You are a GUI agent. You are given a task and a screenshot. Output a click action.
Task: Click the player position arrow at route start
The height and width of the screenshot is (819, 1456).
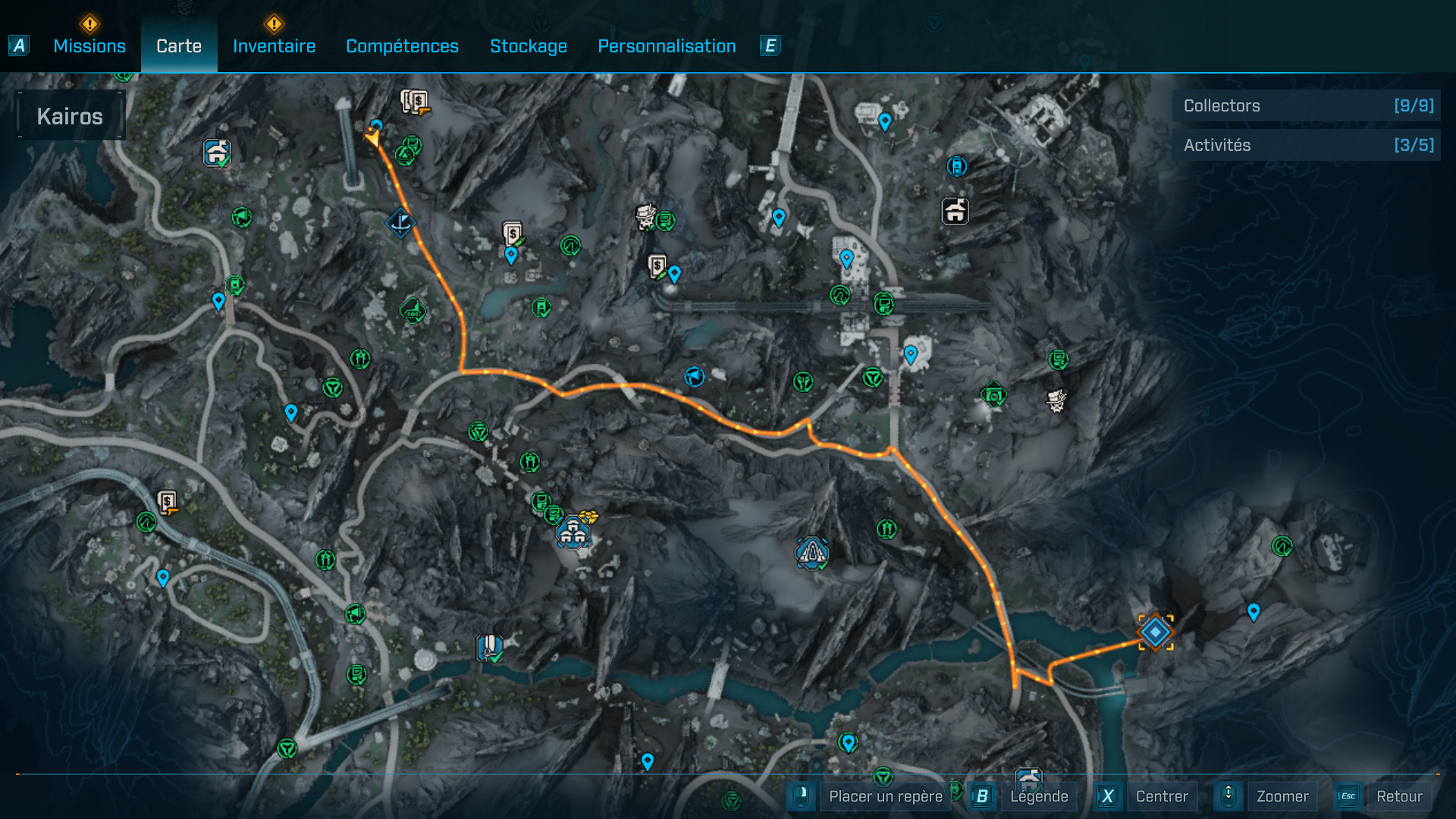[372, 138]
